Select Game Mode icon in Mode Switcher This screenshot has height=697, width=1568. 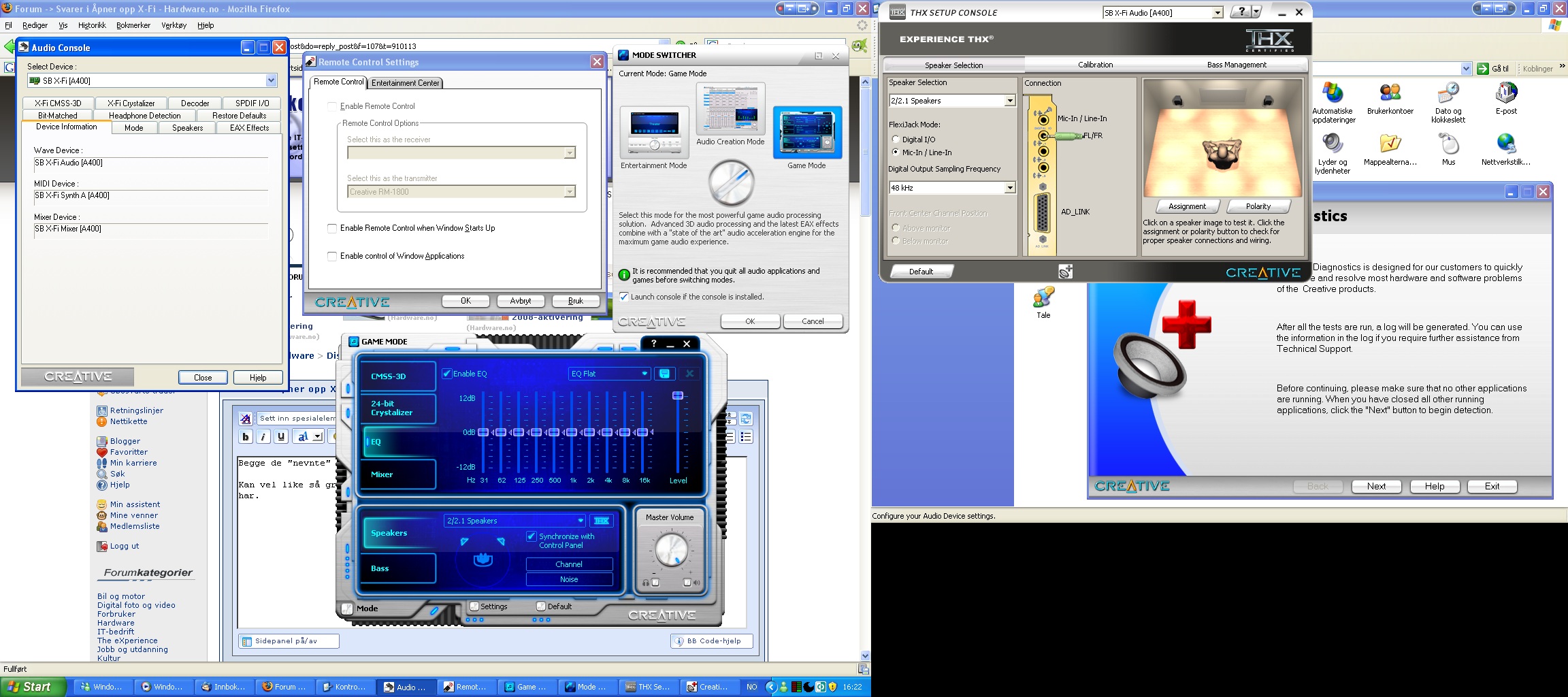point(807,132)
